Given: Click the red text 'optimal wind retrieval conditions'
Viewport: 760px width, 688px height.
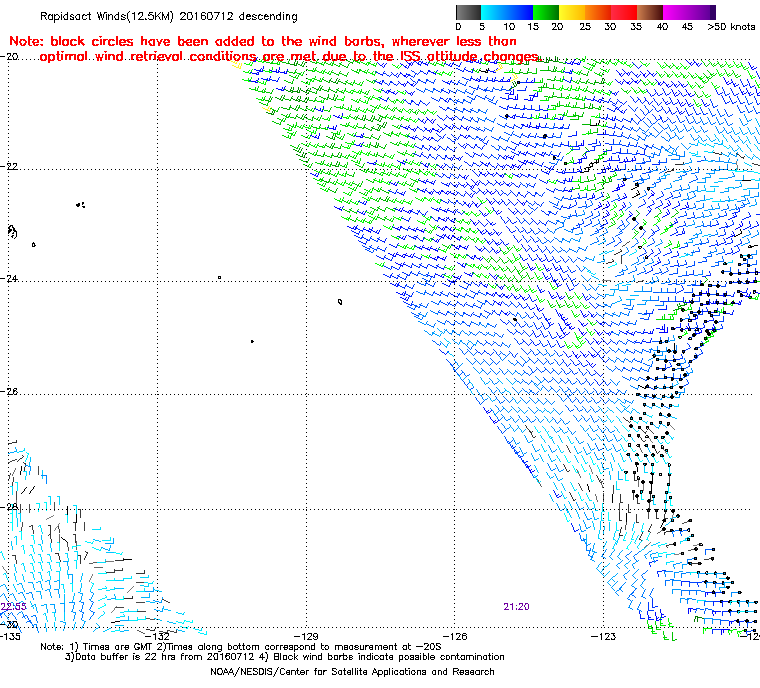Looking at the screenshot, I should [x=148, y=57].
